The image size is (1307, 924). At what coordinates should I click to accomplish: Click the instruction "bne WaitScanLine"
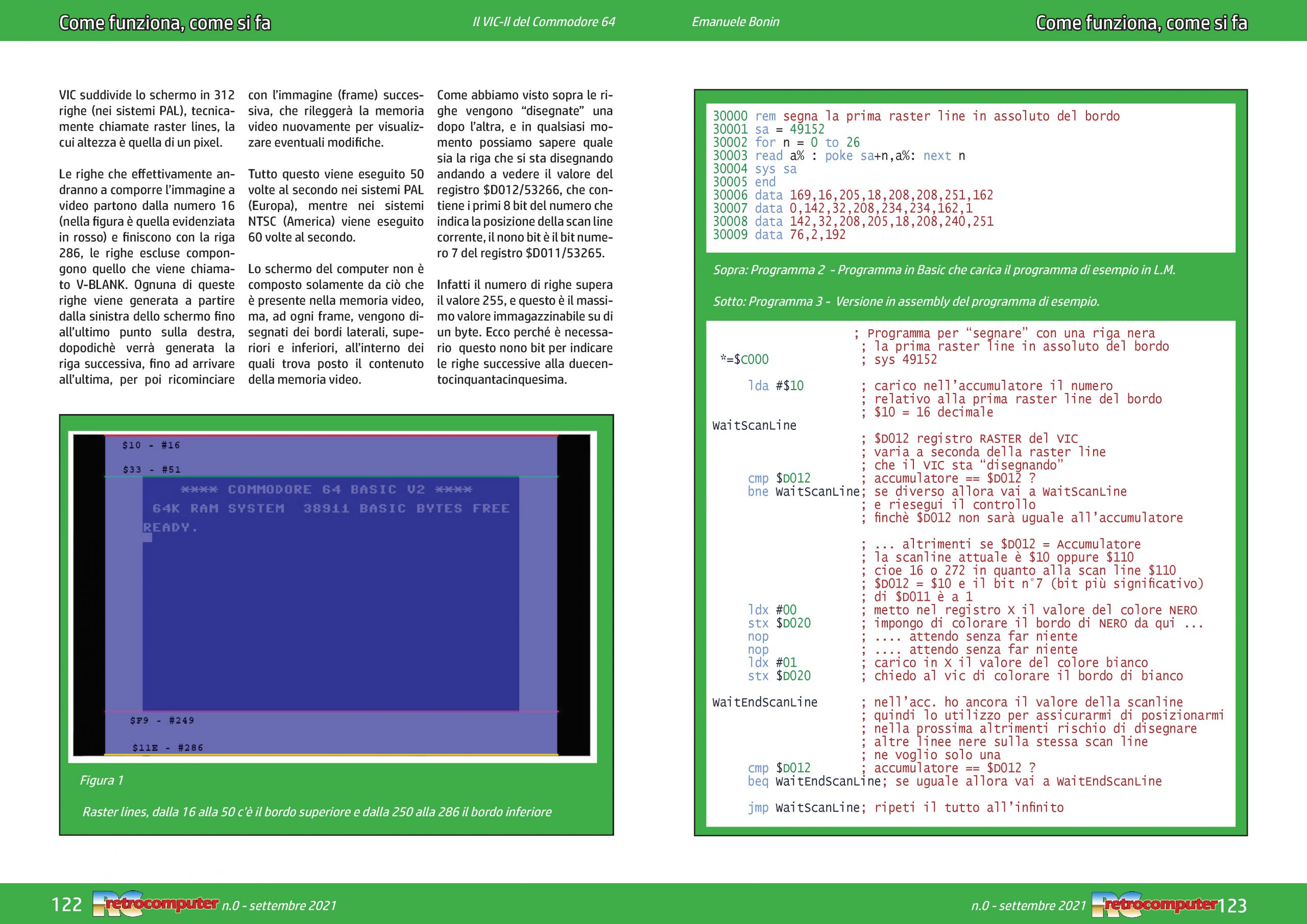pos(803,492)
